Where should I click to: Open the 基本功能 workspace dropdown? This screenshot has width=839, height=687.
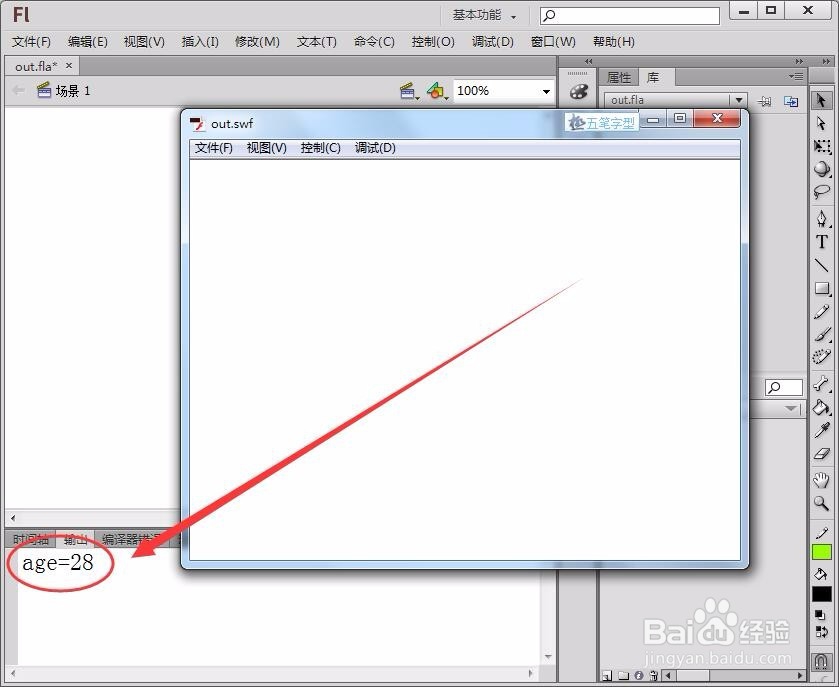(x=484, y=16)
